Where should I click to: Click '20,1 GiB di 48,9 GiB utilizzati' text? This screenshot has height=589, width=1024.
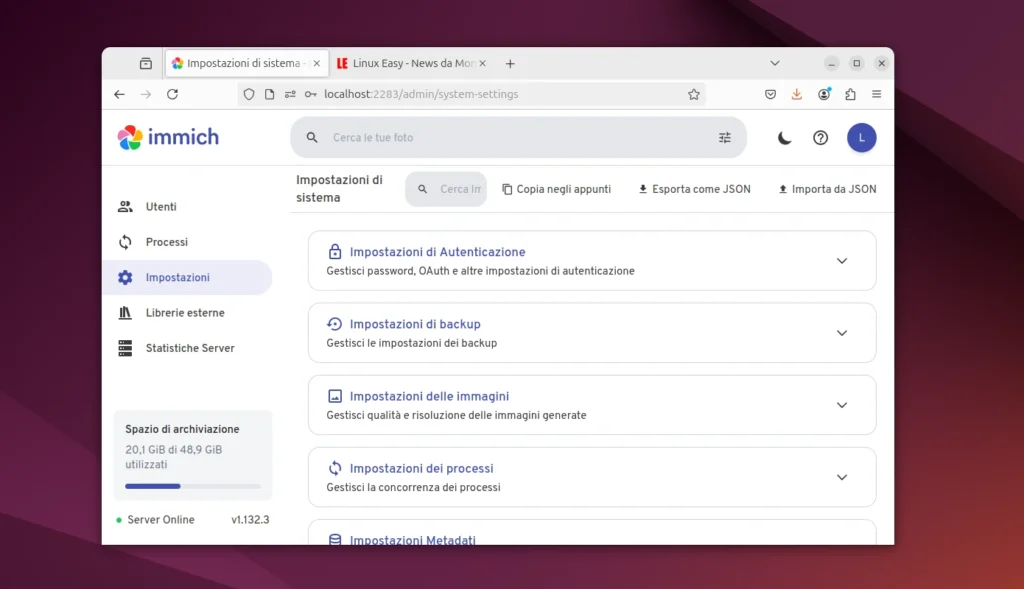(x=174, y=457)
